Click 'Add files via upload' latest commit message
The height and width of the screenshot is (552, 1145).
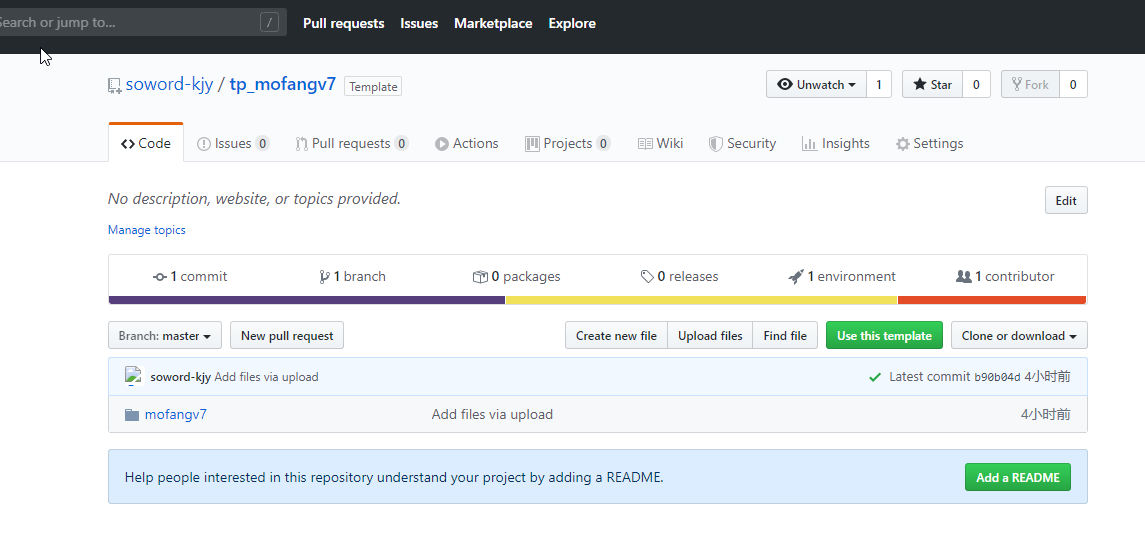[x=267, y=377]
